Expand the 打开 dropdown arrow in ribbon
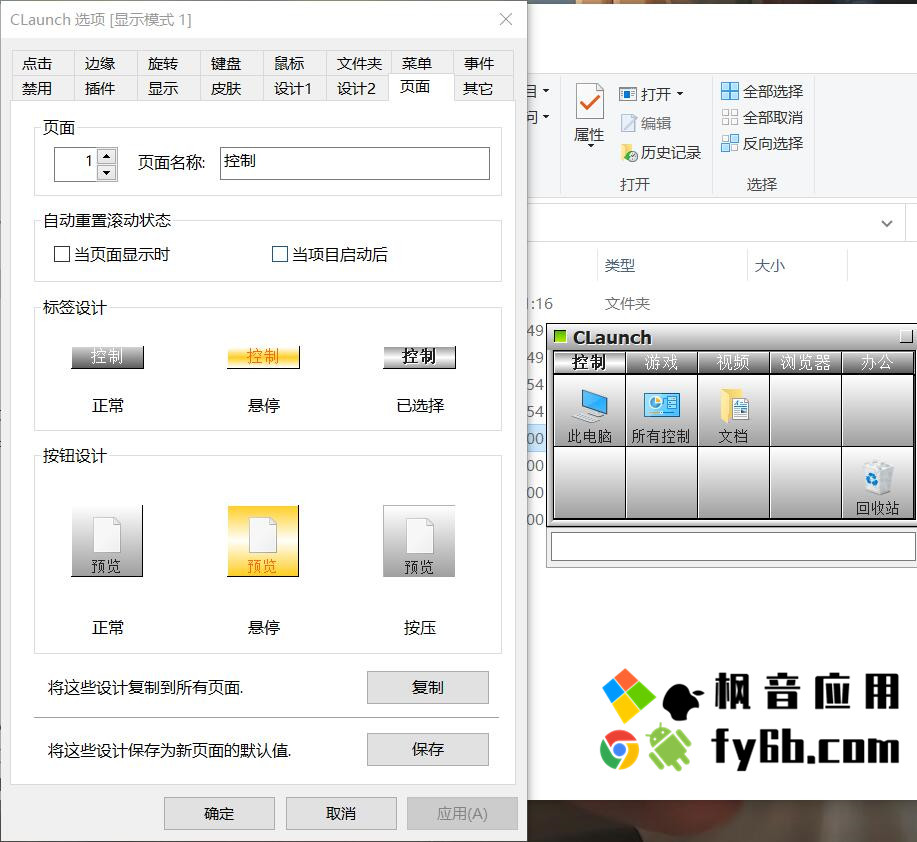Viewport: 917px width, 842px height. pos(680,94)
